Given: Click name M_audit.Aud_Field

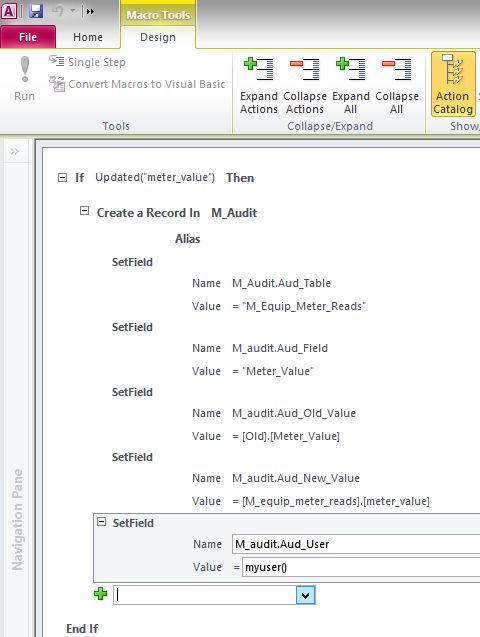Looking at the screenshot, I should [x=280, y=348].
